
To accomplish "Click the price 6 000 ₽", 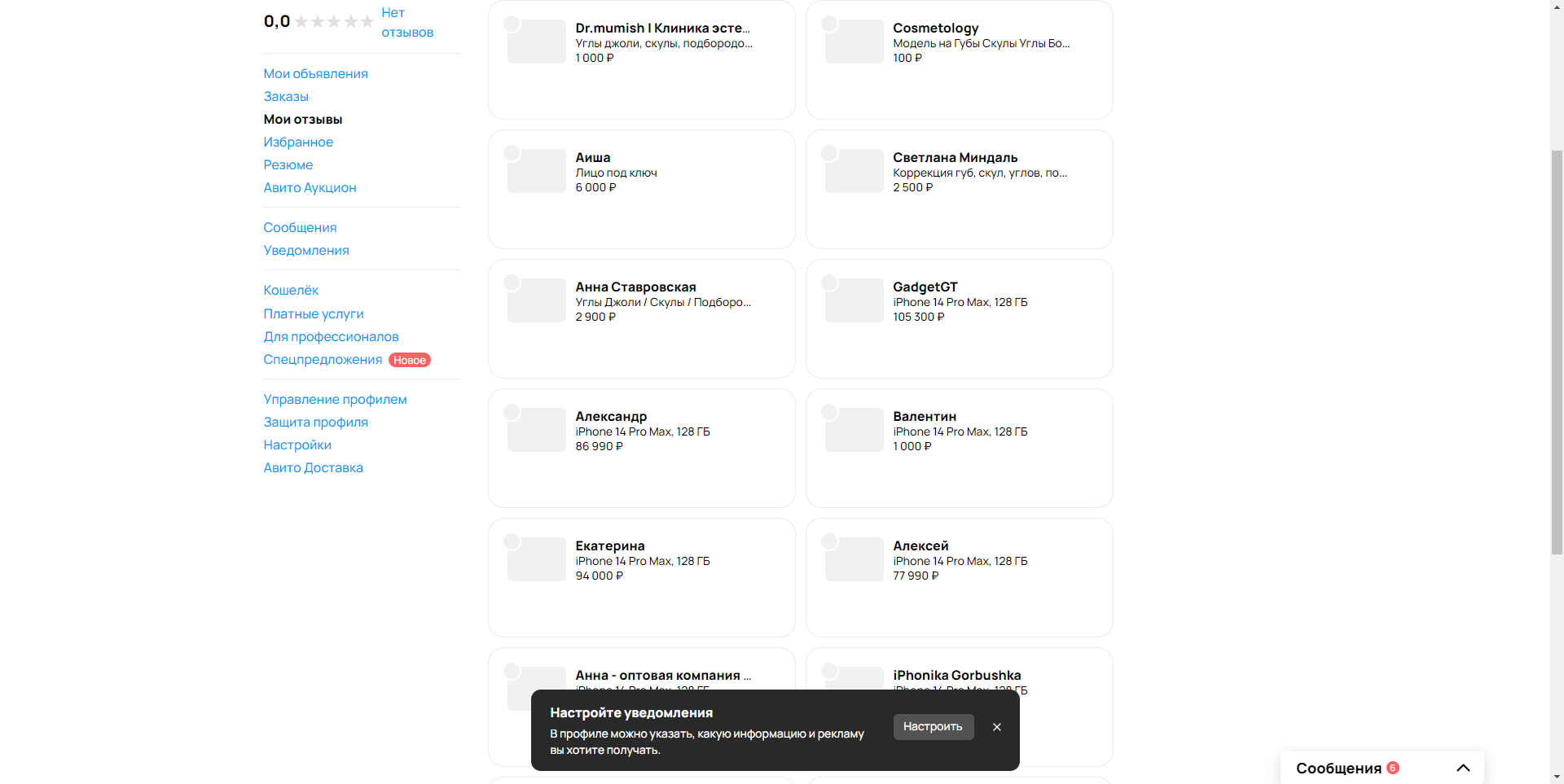I will [595, 187].
